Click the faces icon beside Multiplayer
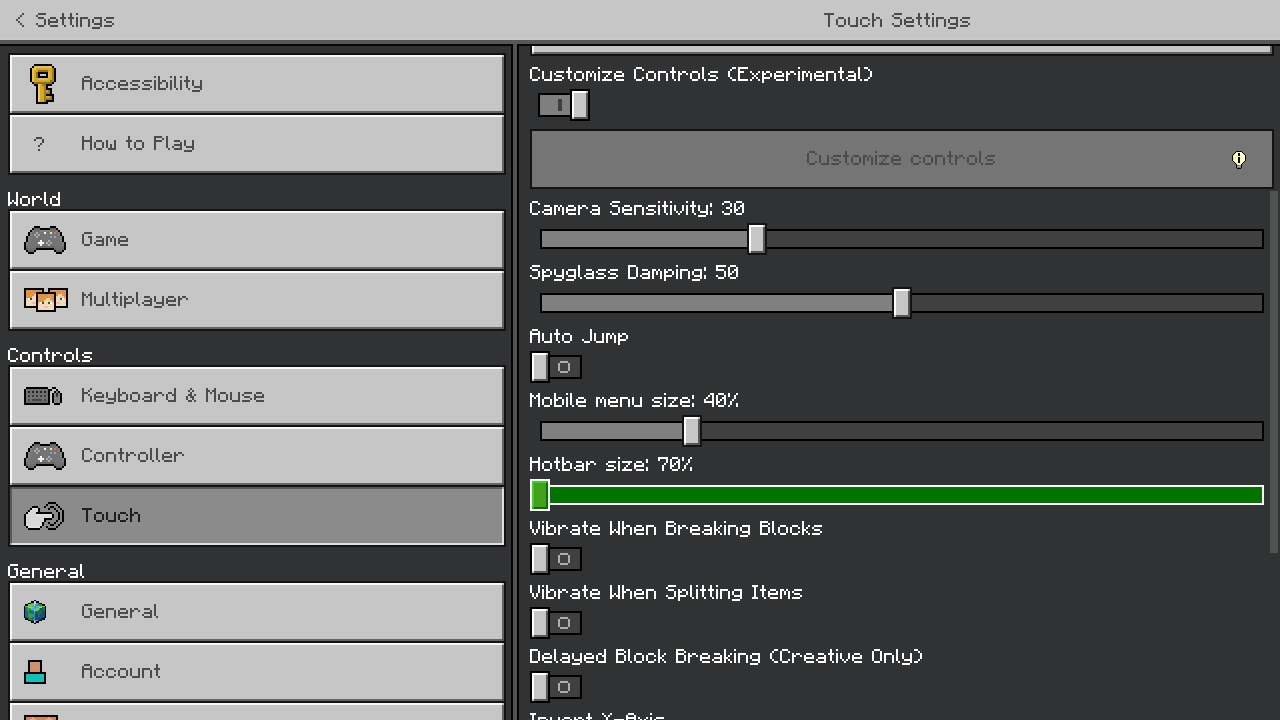The width and height of the screenshot is (1280, 720). click(x=45, y=300)
